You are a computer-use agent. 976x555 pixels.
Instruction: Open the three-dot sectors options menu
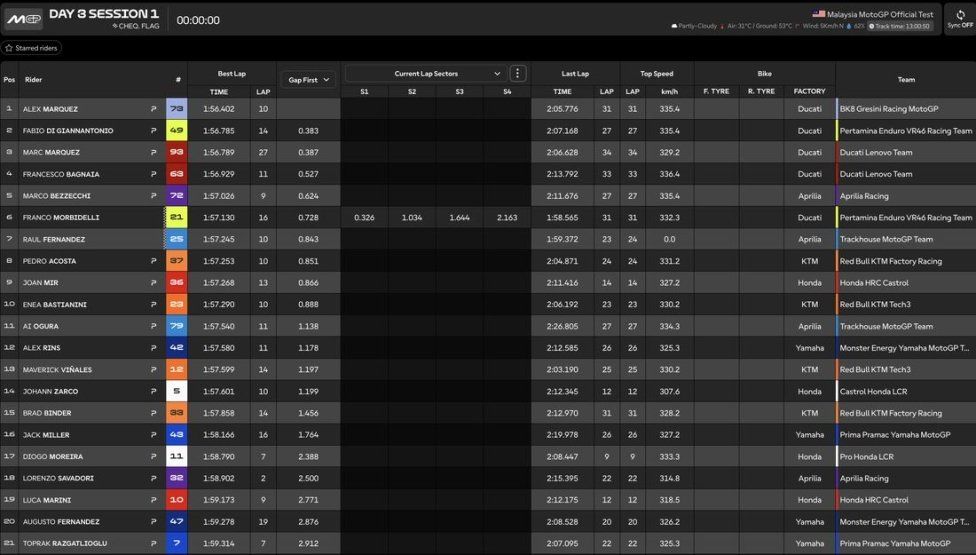point(517,73)
